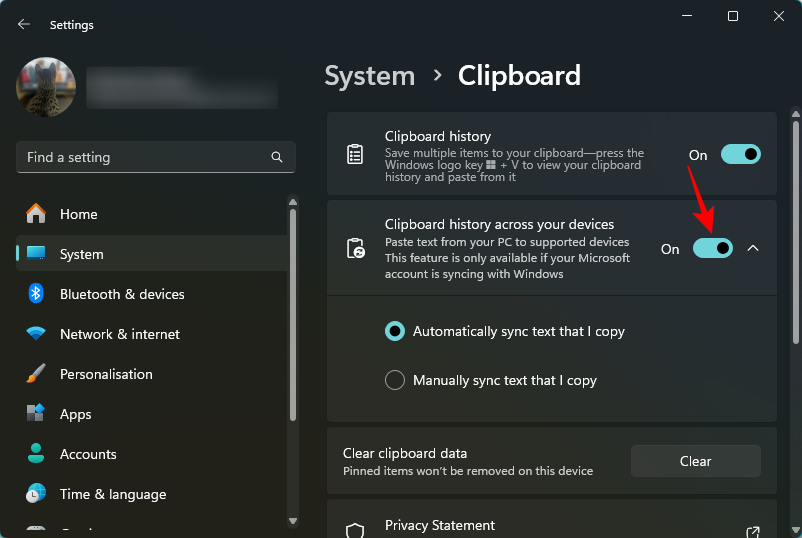Open the Home settings page
Viewport: 802px width, 538px height.
[152, 214]
